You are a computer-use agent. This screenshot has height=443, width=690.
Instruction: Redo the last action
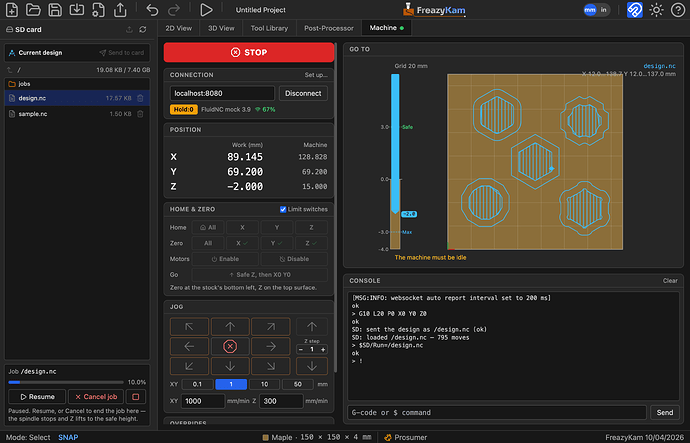point(174,10)
